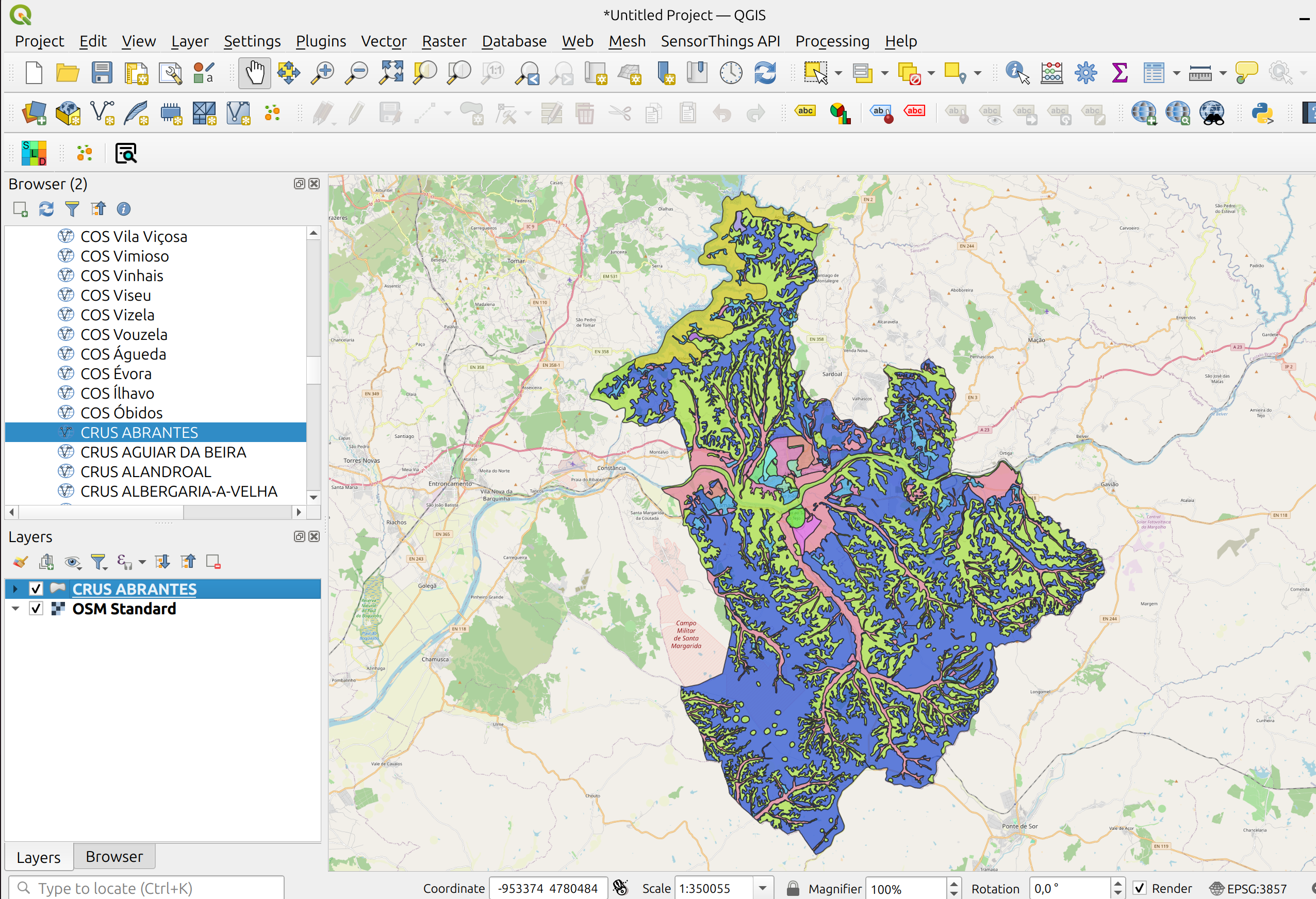Open the Project menu

pos(39,41)
